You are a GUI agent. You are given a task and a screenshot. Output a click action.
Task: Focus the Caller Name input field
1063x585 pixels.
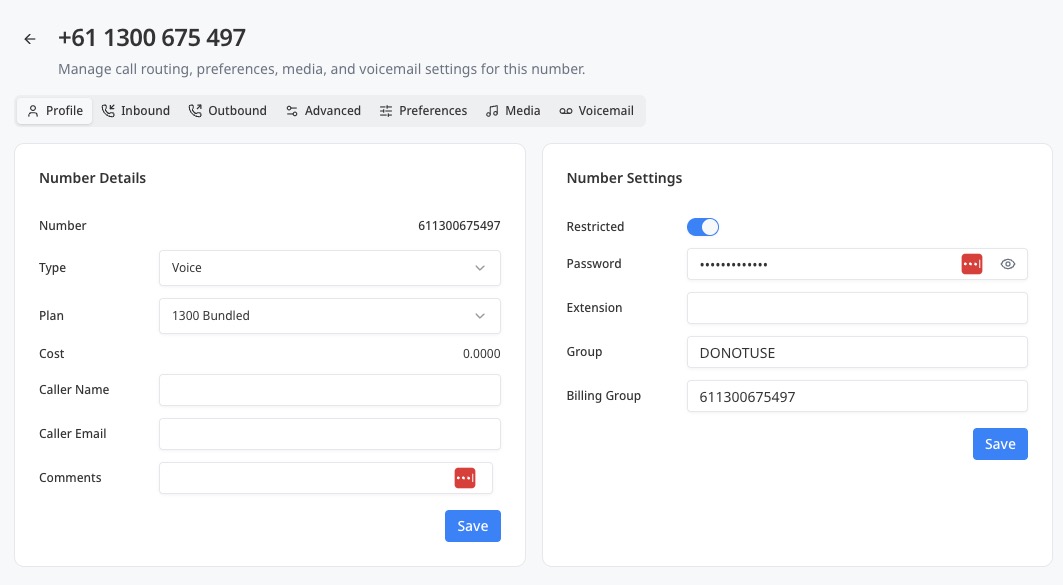click(329, 390)
